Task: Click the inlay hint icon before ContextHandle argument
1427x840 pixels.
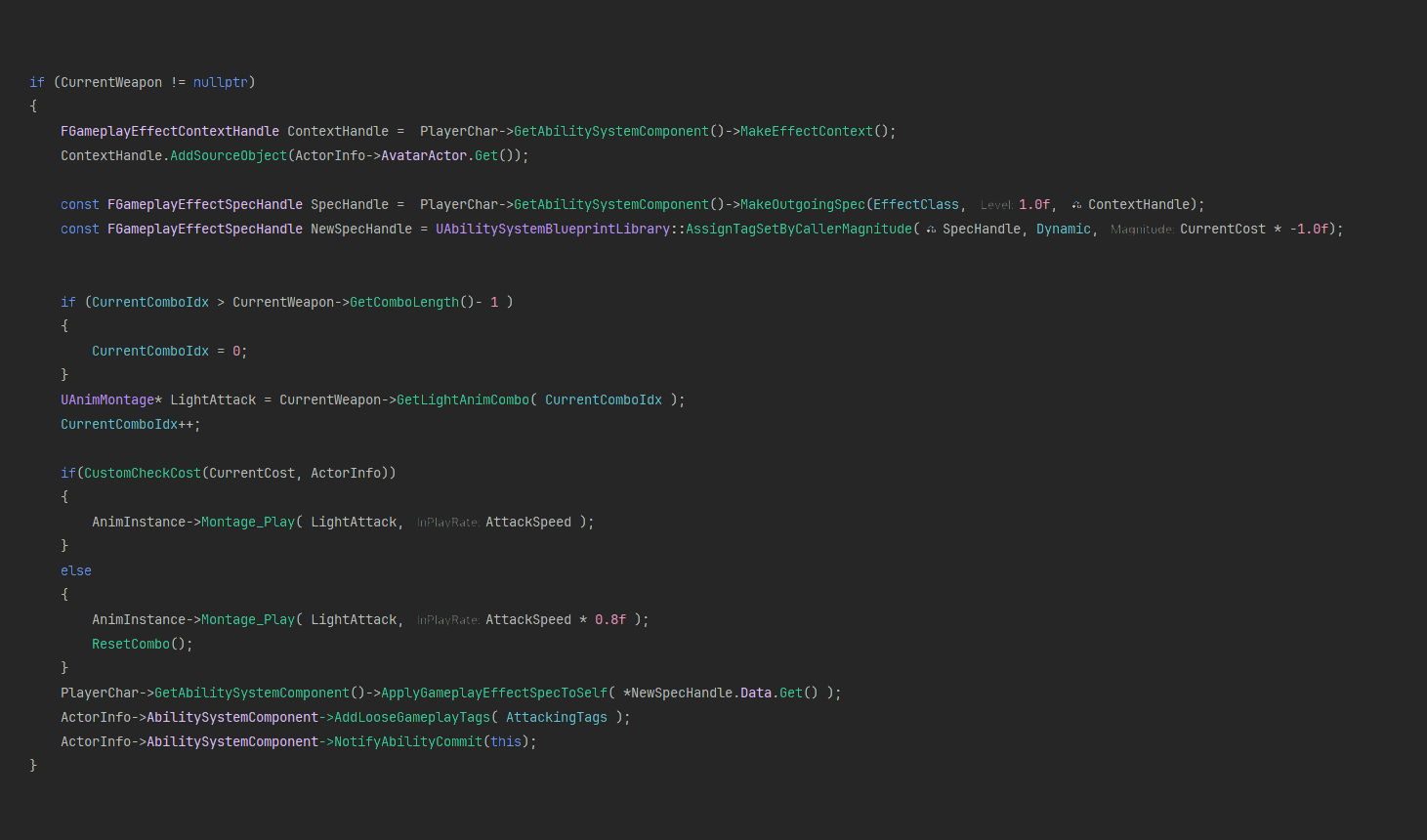Action: tap(1076, 205)
